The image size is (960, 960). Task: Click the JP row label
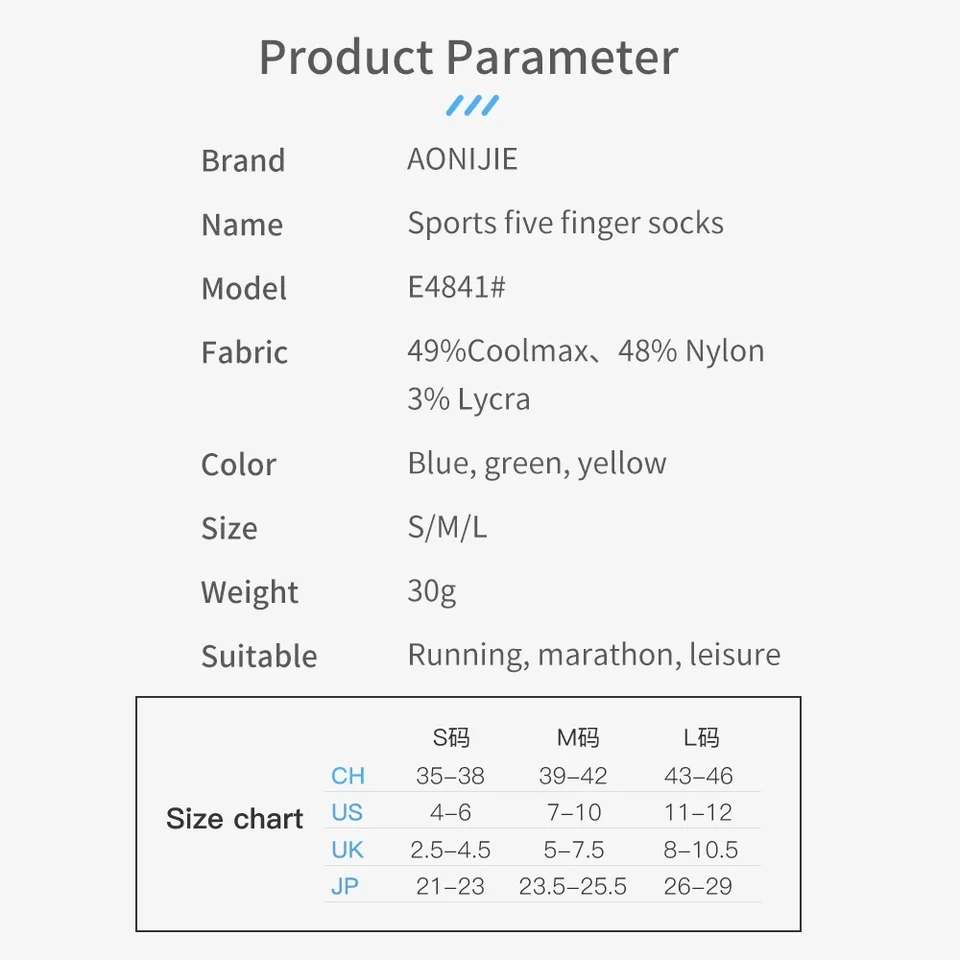(345, 886)
